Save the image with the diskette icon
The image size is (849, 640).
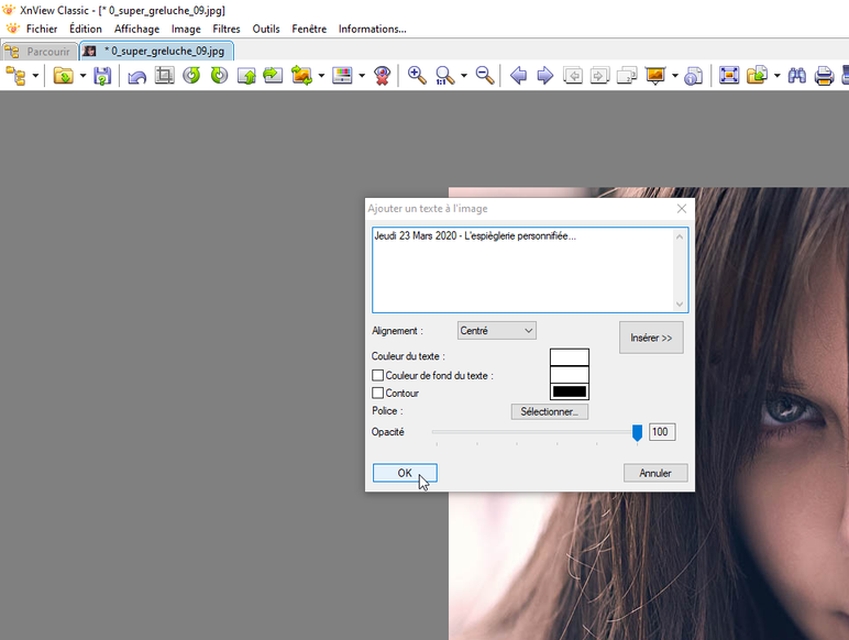[102, 75]
